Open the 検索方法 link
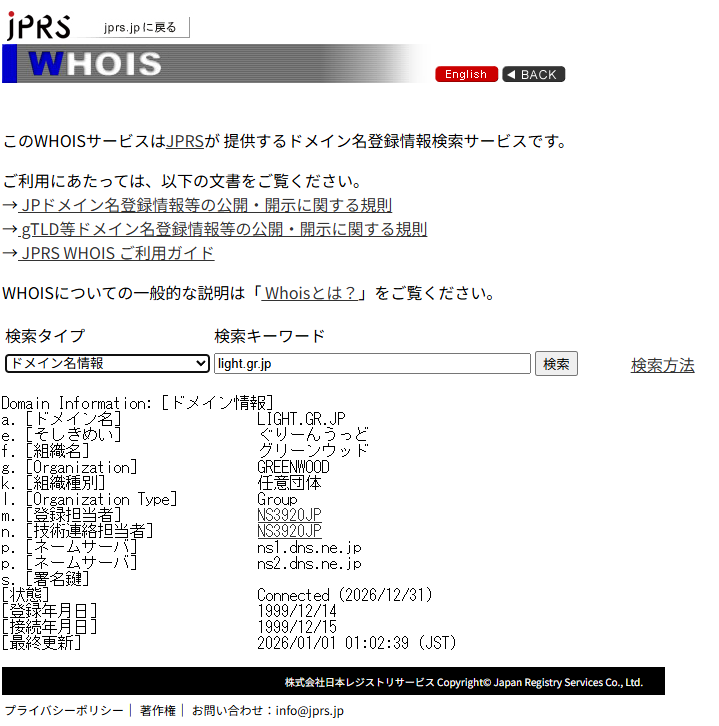Screen dimensions: 719x726 click(663, 365)
